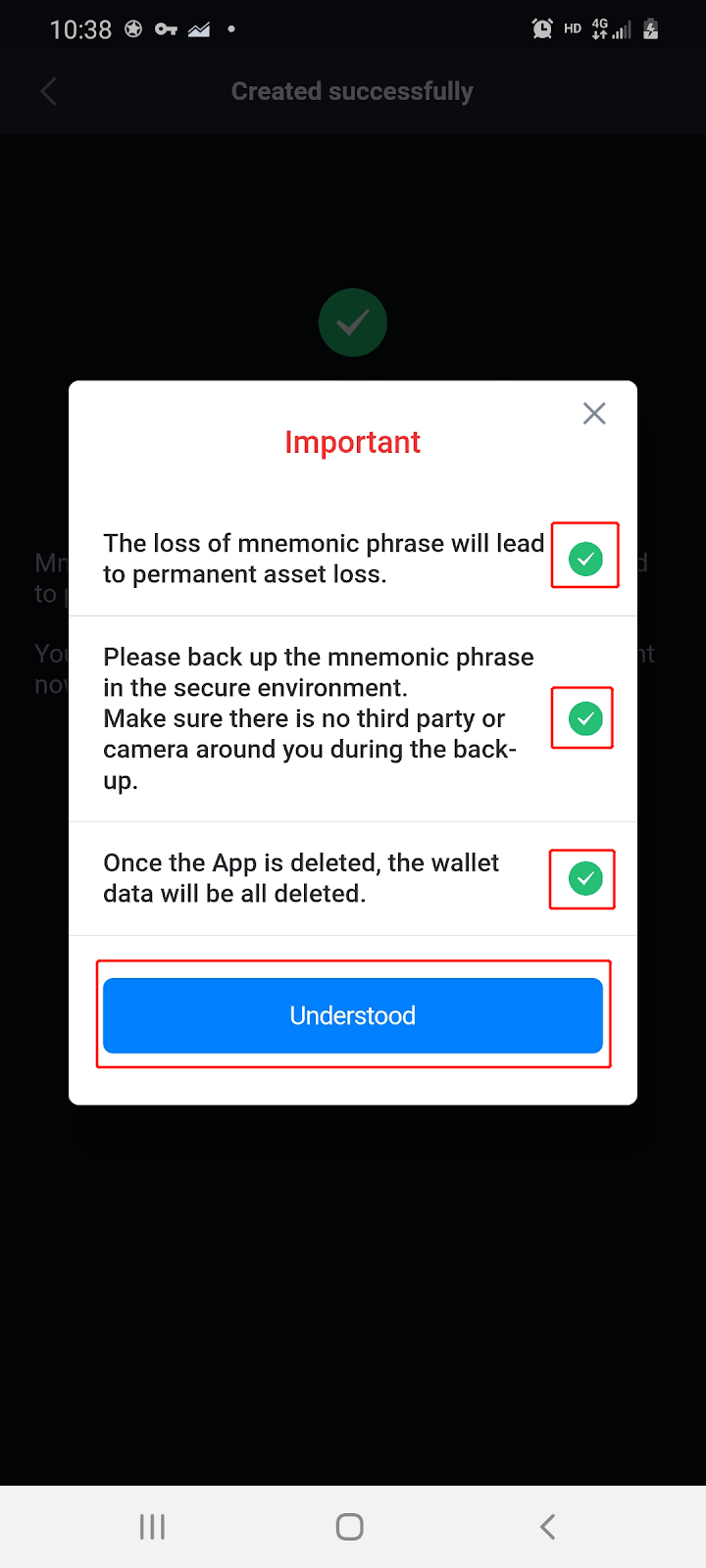
Task: Tap the red Important heading
Action: pyautogui.click(x=353, y=442)
